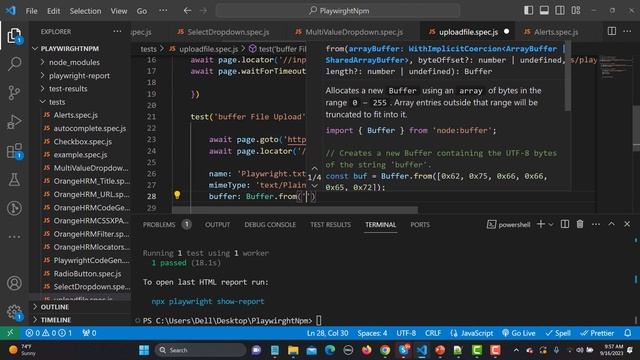Open the File menu
Image resolution: width=640 pixels, height=360 pixels.
(x=31, y=11)
